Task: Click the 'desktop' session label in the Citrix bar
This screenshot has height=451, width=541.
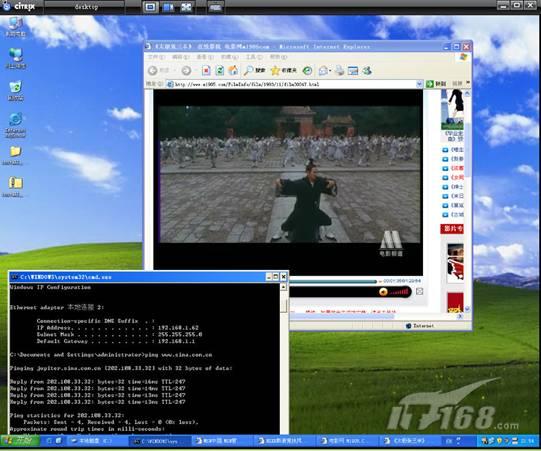Action: click(86, 6)
